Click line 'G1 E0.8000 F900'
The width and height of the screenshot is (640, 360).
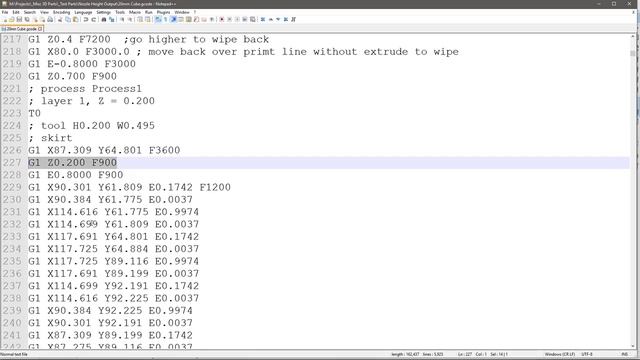[x=76, y=175]
